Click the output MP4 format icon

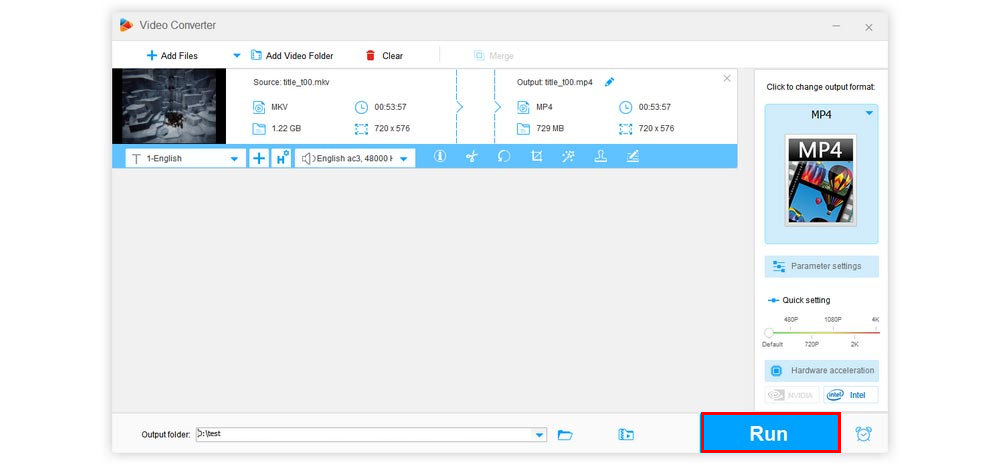coord(524,107)
